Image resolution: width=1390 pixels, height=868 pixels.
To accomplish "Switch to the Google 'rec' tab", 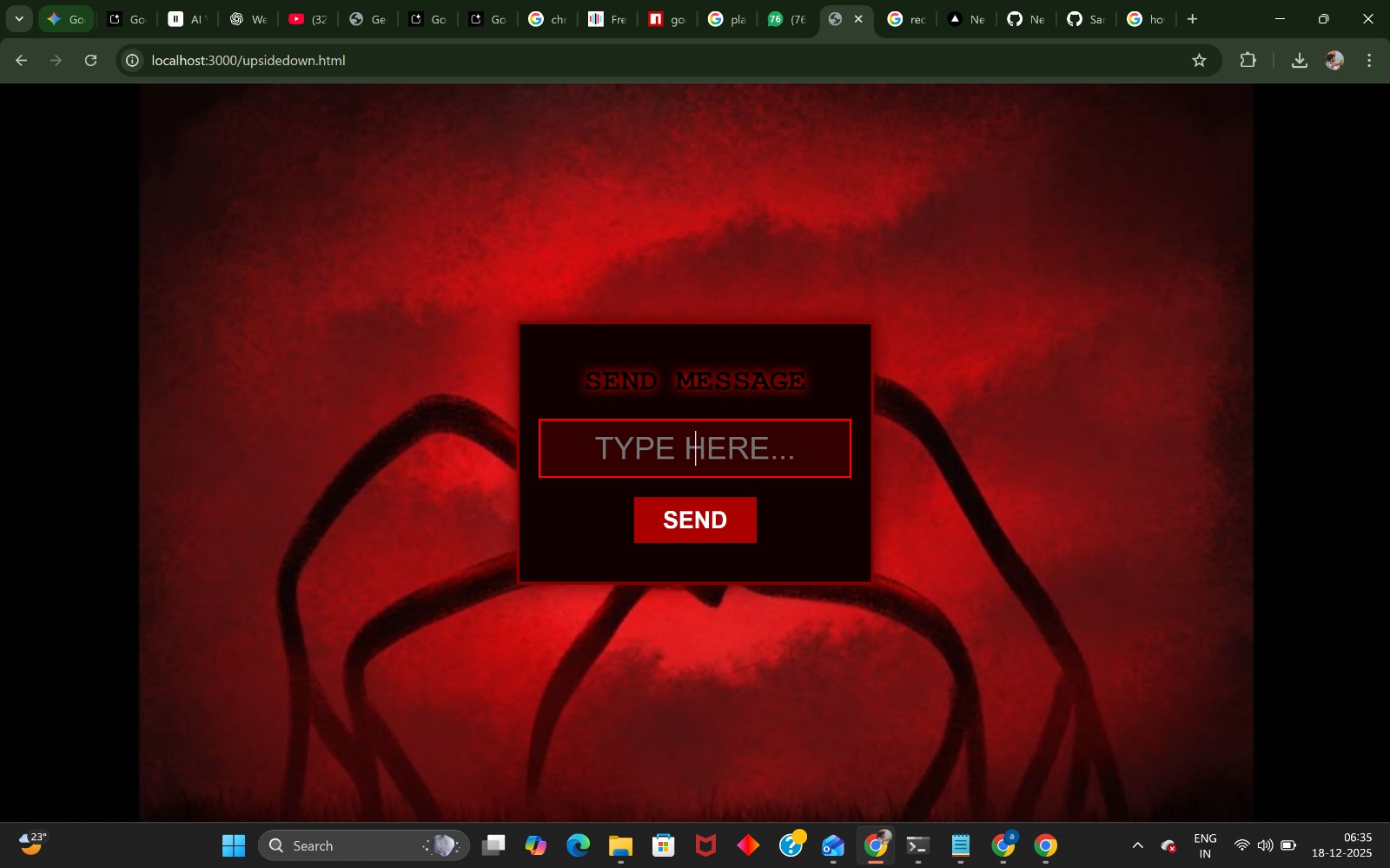I will (x=907, y=19).
